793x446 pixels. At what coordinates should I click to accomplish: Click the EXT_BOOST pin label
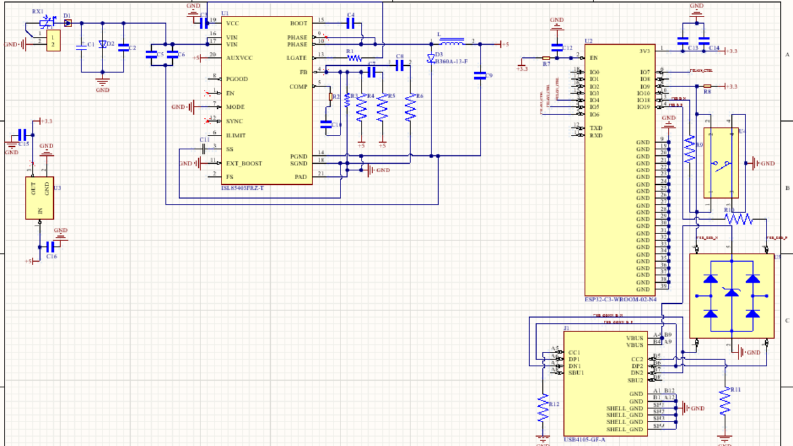click(244, 164)
